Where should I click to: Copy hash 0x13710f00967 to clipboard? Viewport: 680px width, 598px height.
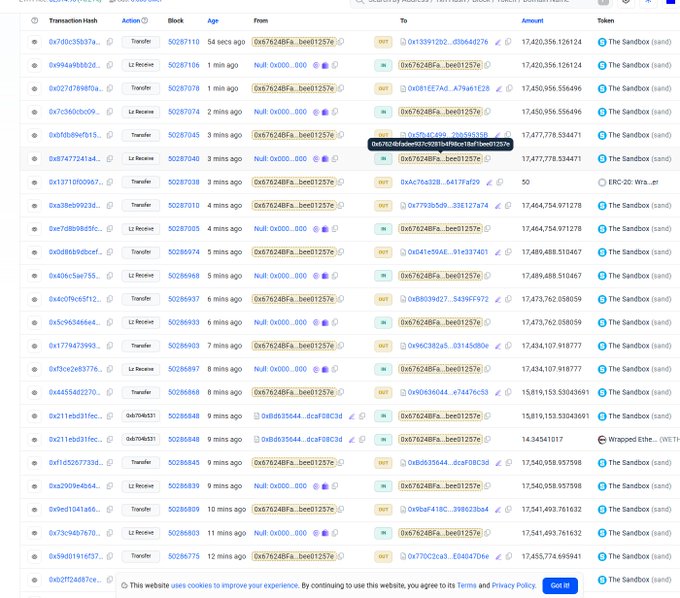(x=110, y=182)
